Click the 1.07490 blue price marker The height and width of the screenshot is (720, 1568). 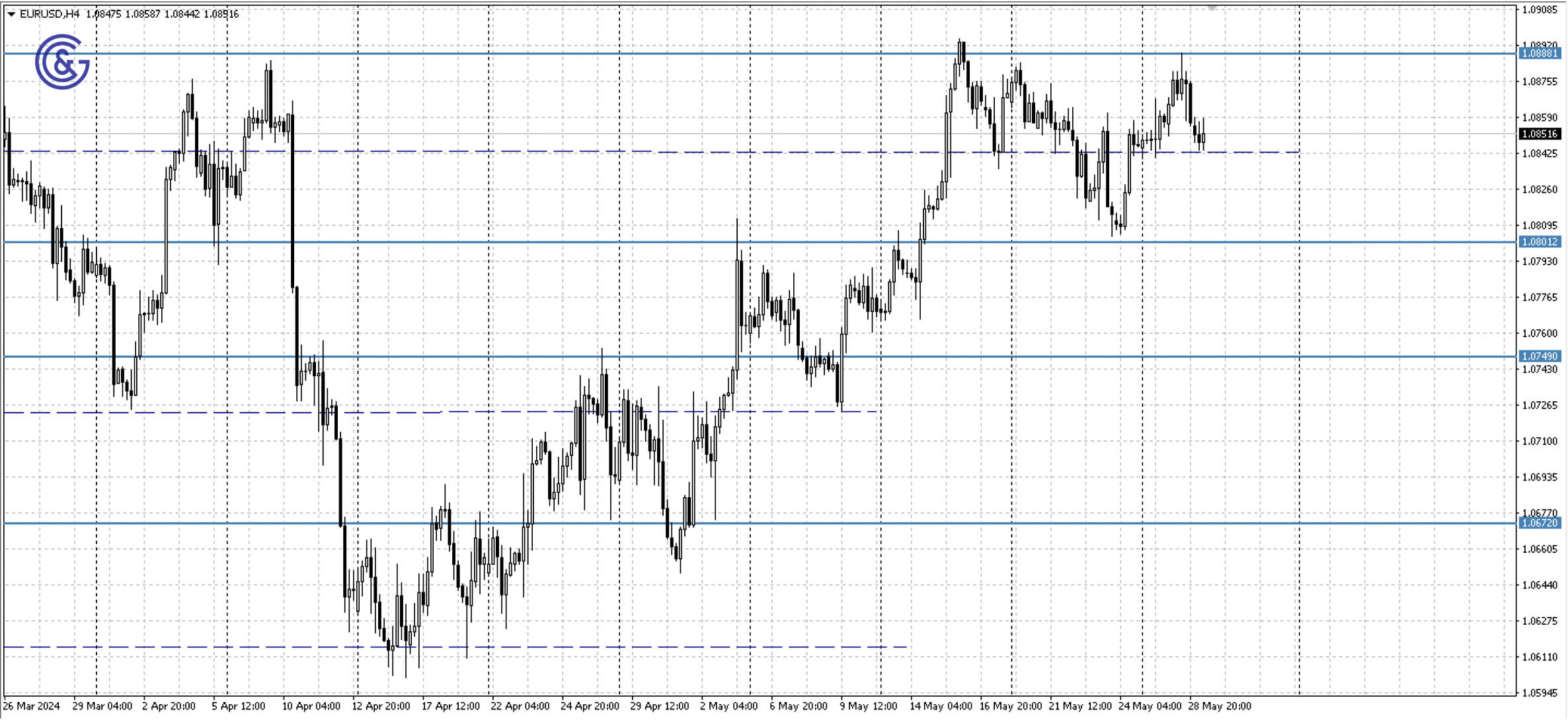tap(1540, 356)
